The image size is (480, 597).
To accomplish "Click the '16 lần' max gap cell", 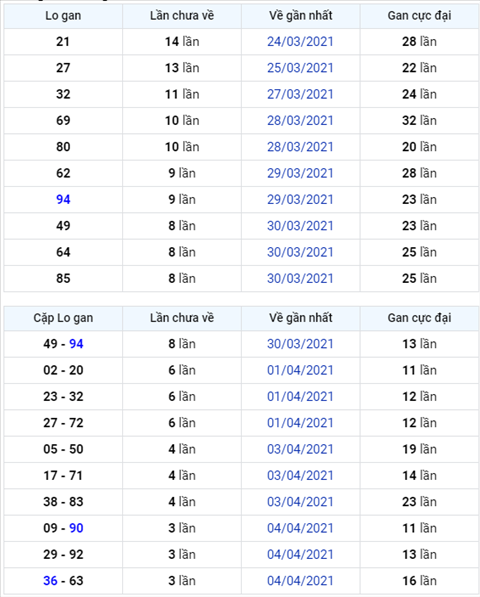I will click(x=419, y=581).
